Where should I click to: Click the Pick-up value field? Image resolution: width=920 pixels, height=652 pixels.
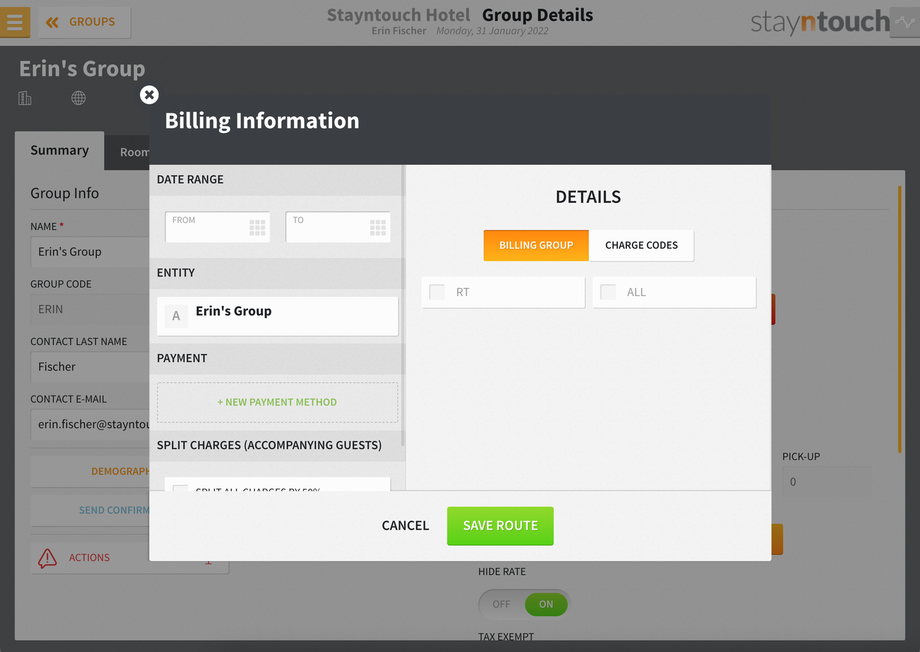(x=826, y=482)
